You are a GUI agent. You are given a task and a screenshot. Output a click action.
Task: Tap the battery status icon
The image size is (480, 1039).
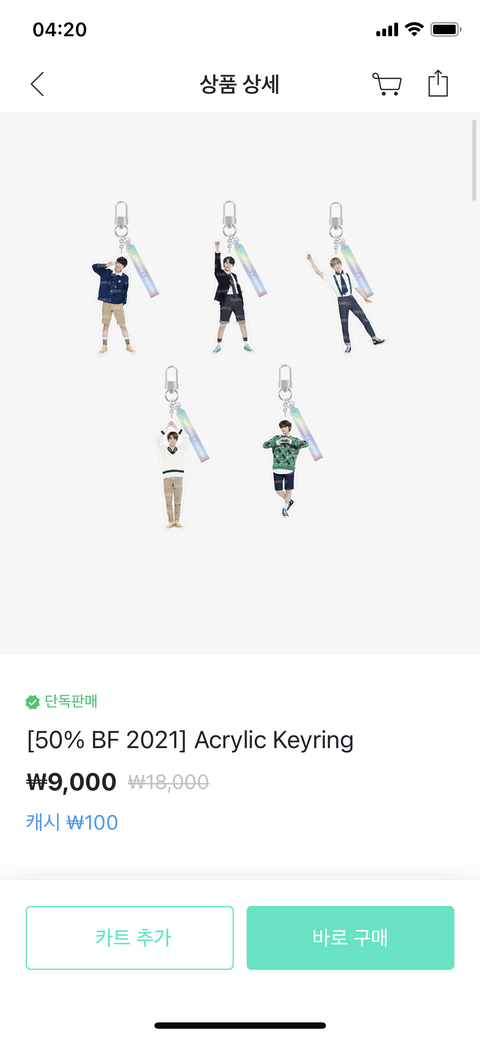tap(446, 29)
